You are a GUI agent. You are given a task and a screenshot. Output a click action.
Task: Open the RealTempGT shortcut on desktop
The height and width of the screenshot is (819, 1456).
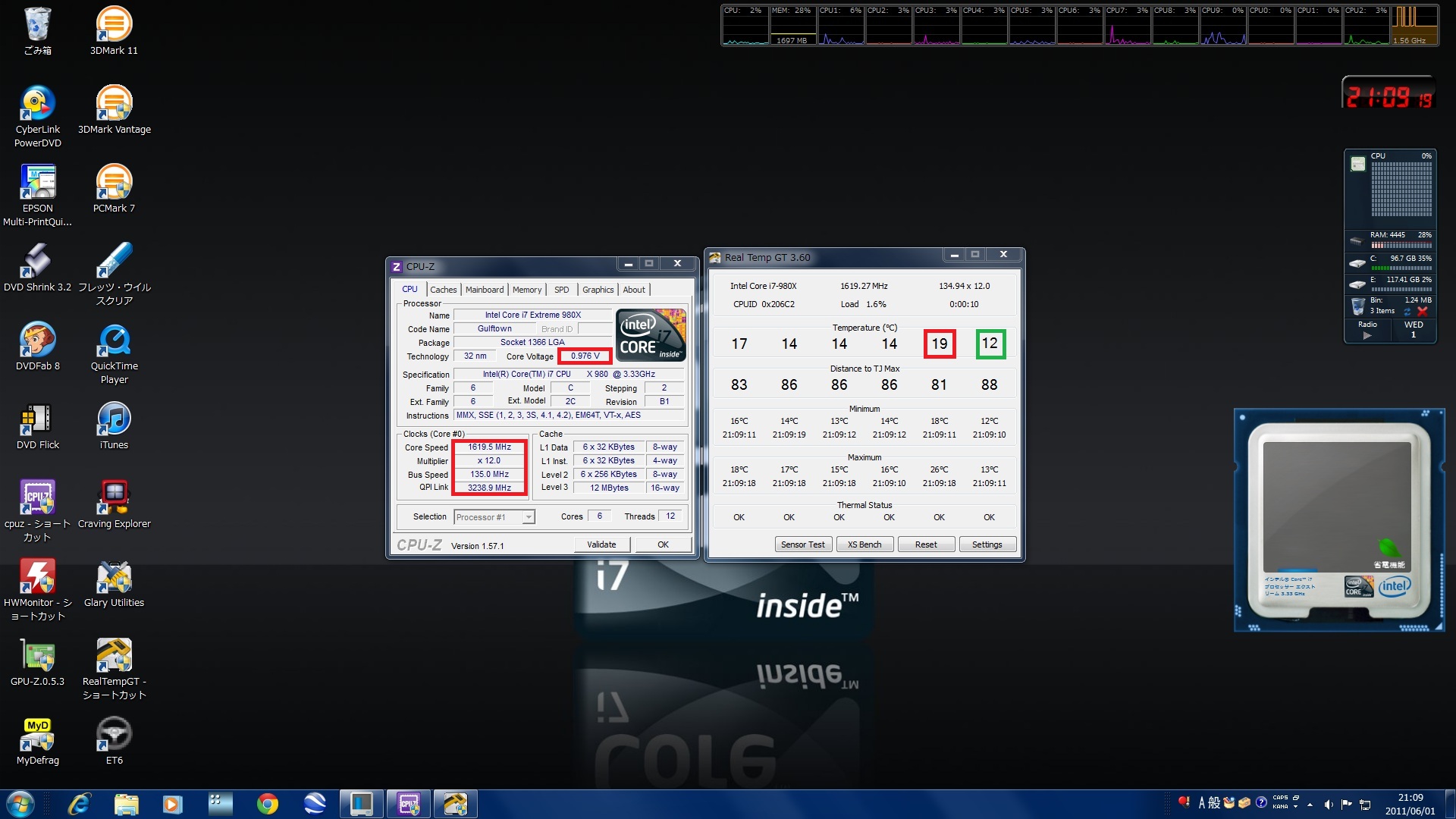(114, 668)
